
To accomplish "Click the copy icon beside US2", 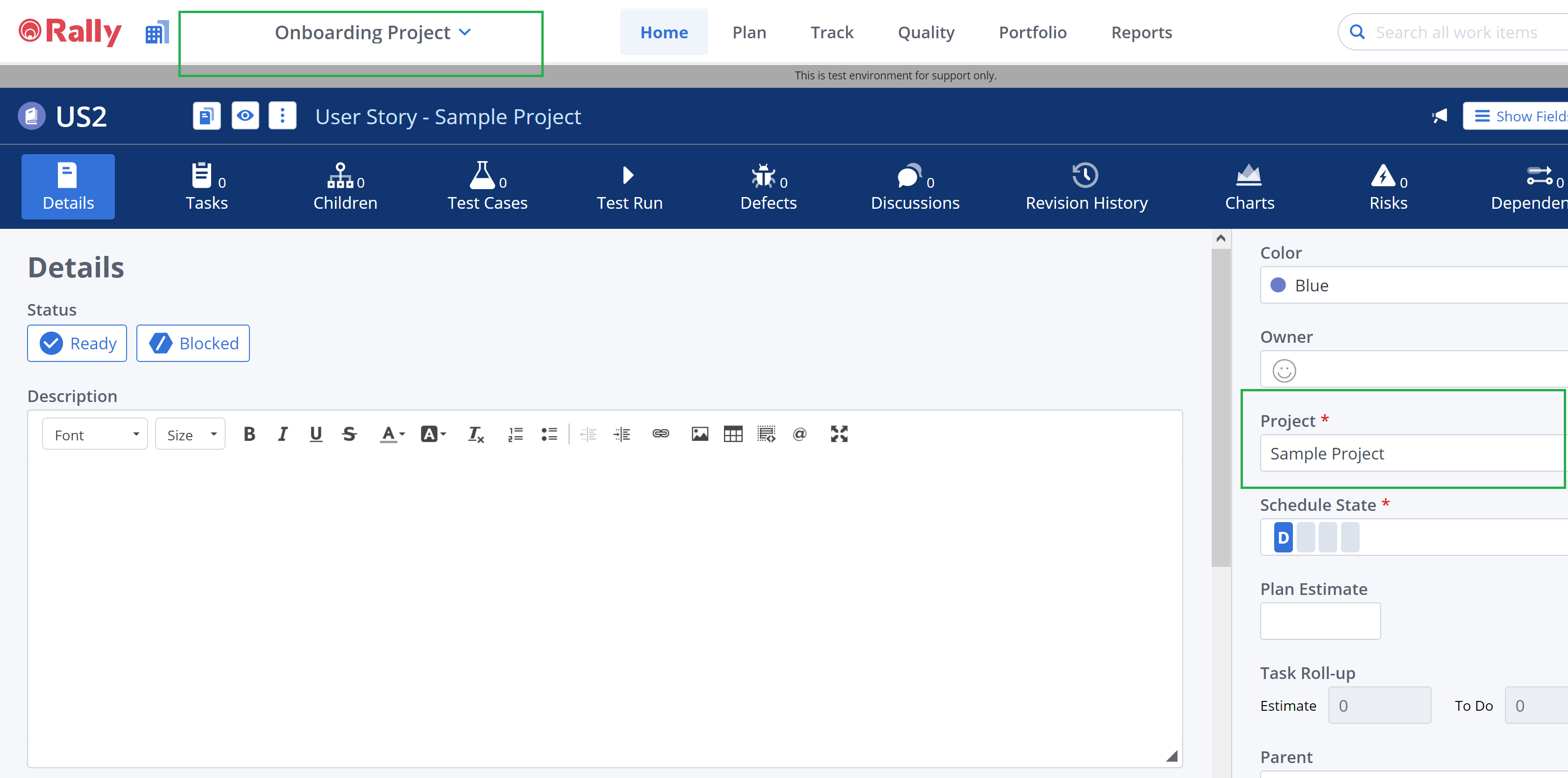I will pos(206,116).
